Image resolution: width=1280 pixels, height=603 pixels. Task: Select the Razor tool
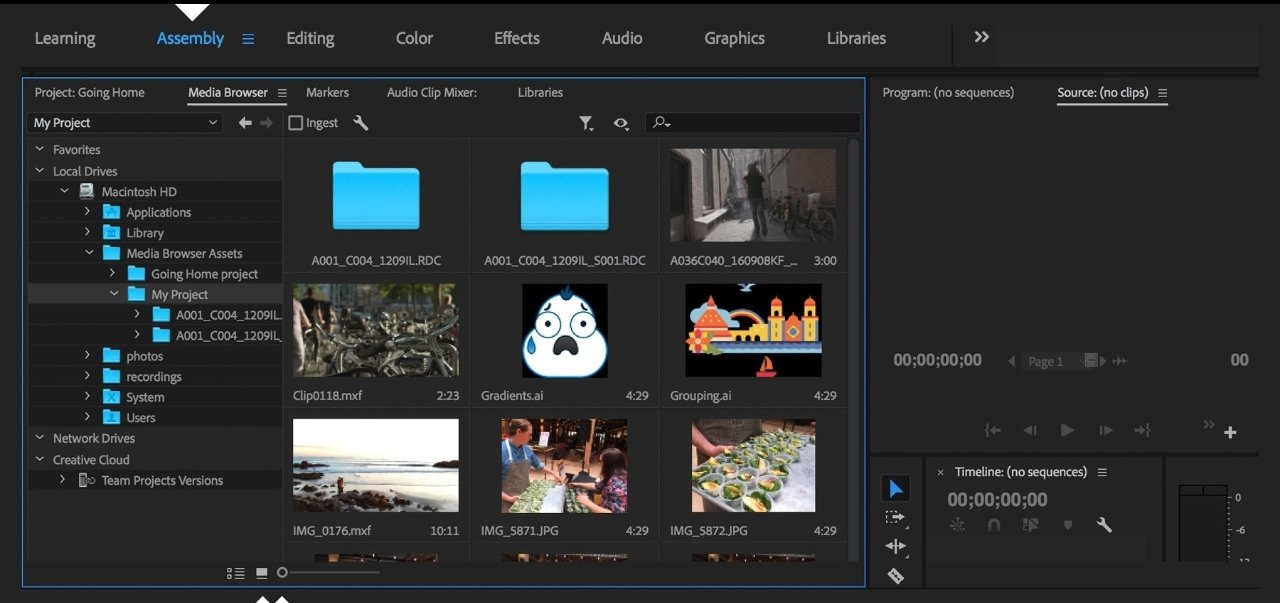click(895, 575)
